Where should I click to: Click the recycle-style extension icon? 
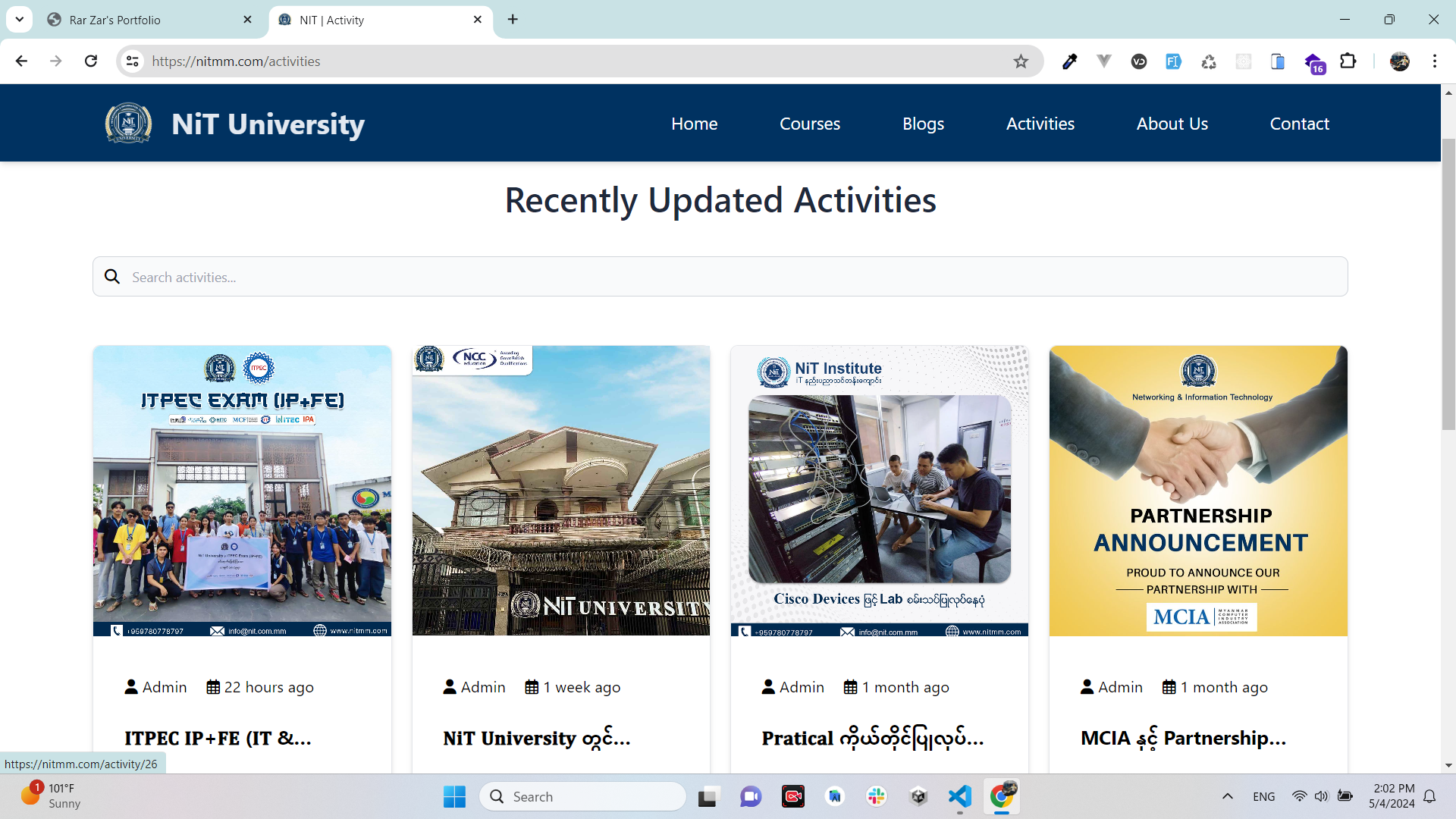(1209, 61)
